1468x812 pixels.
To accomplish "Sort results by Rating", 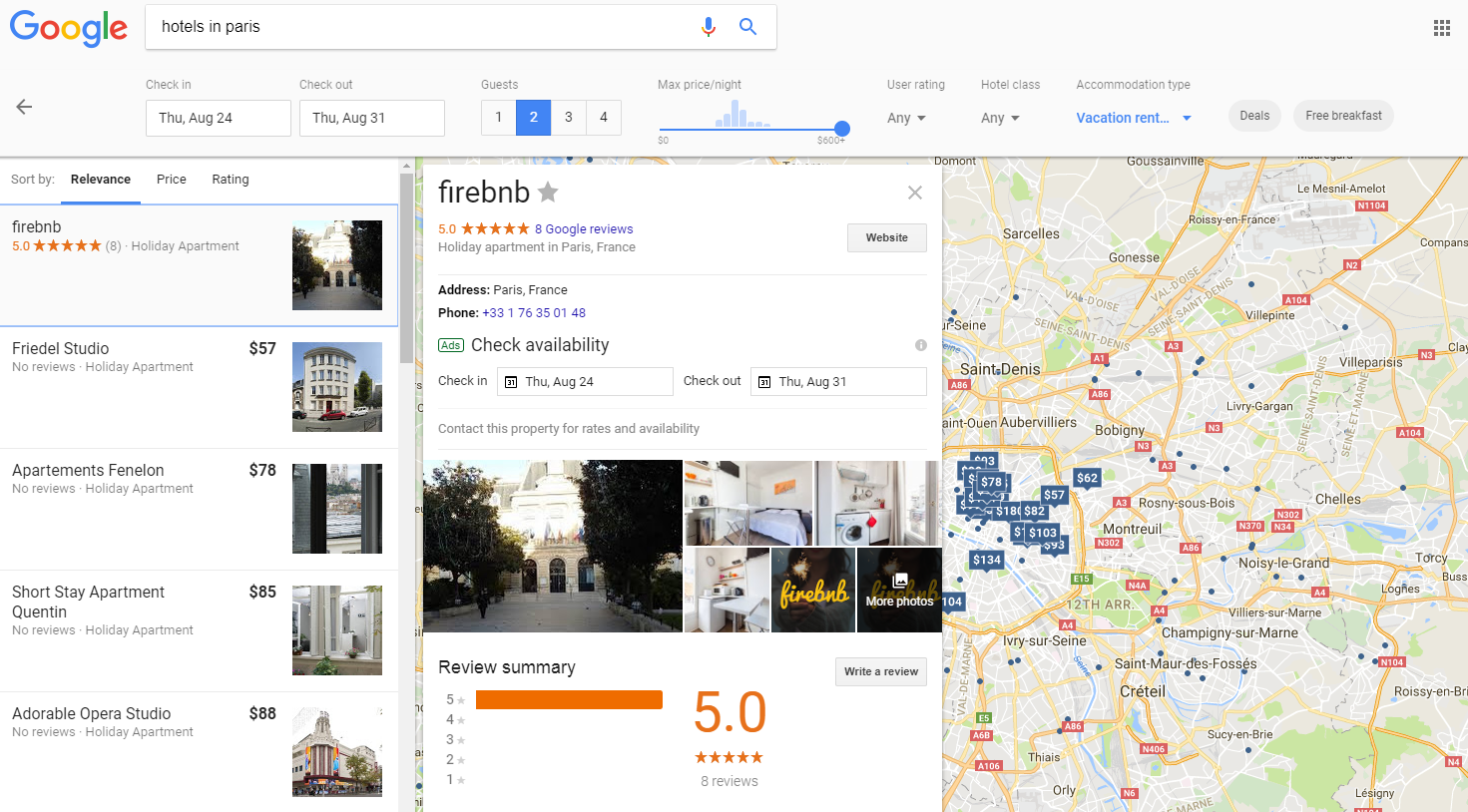I will point(231,180).
